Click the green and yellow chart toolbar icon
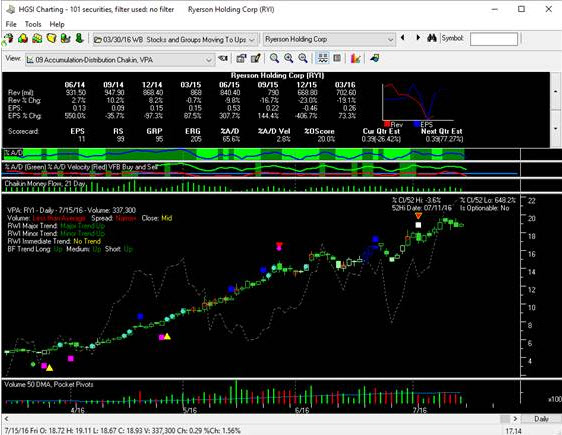 point(65,38)
